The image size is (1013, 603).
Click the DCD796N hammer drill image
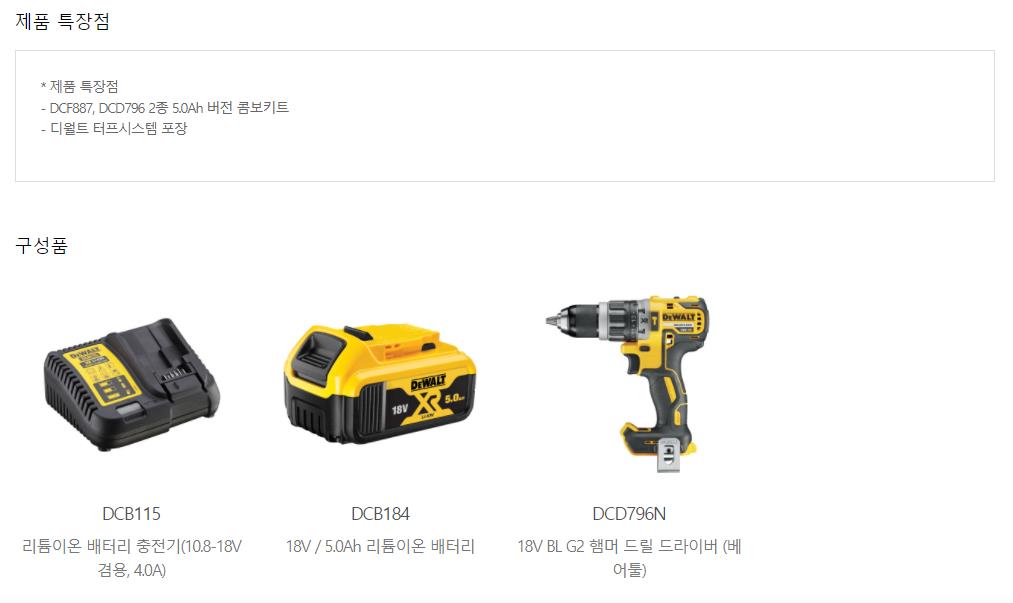628,384
